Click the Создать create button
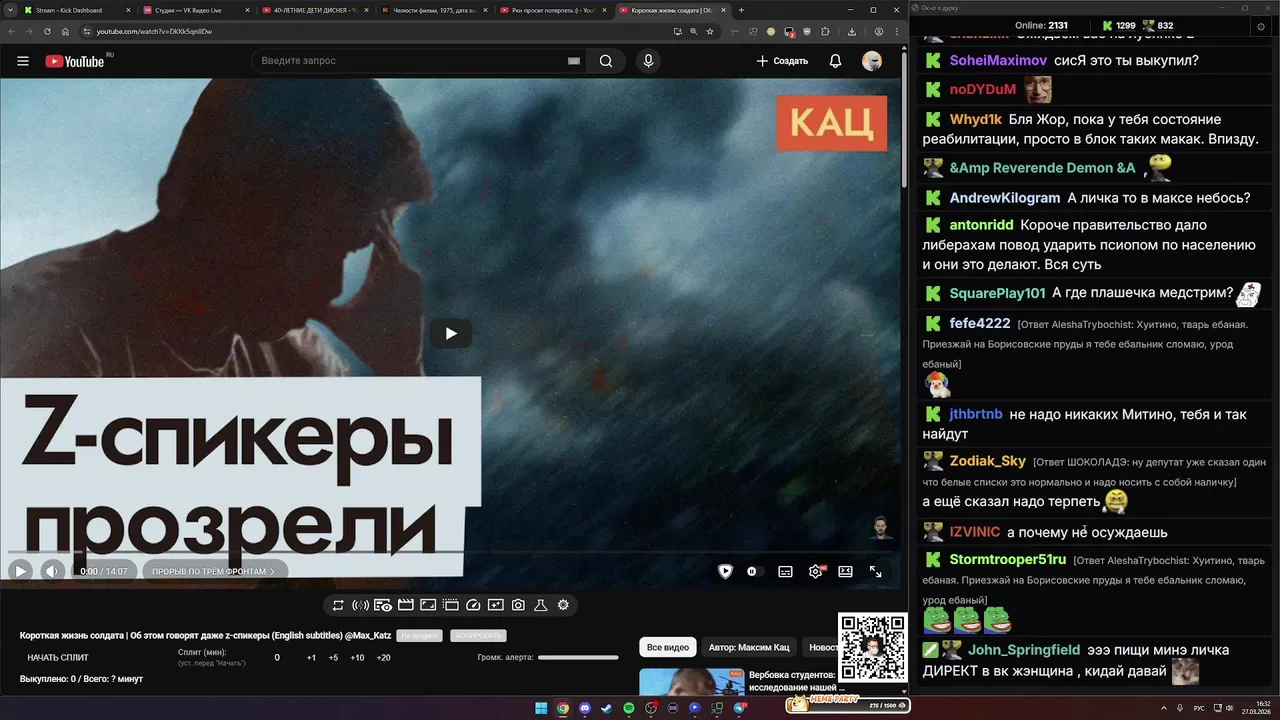The height and width of the screenshot is (720, 1280). (x=782, y=61)
